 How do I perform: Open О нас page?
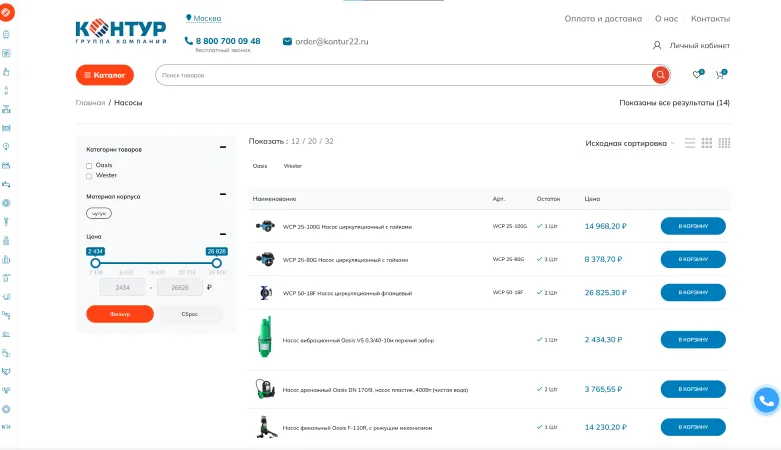pos(666,18)
